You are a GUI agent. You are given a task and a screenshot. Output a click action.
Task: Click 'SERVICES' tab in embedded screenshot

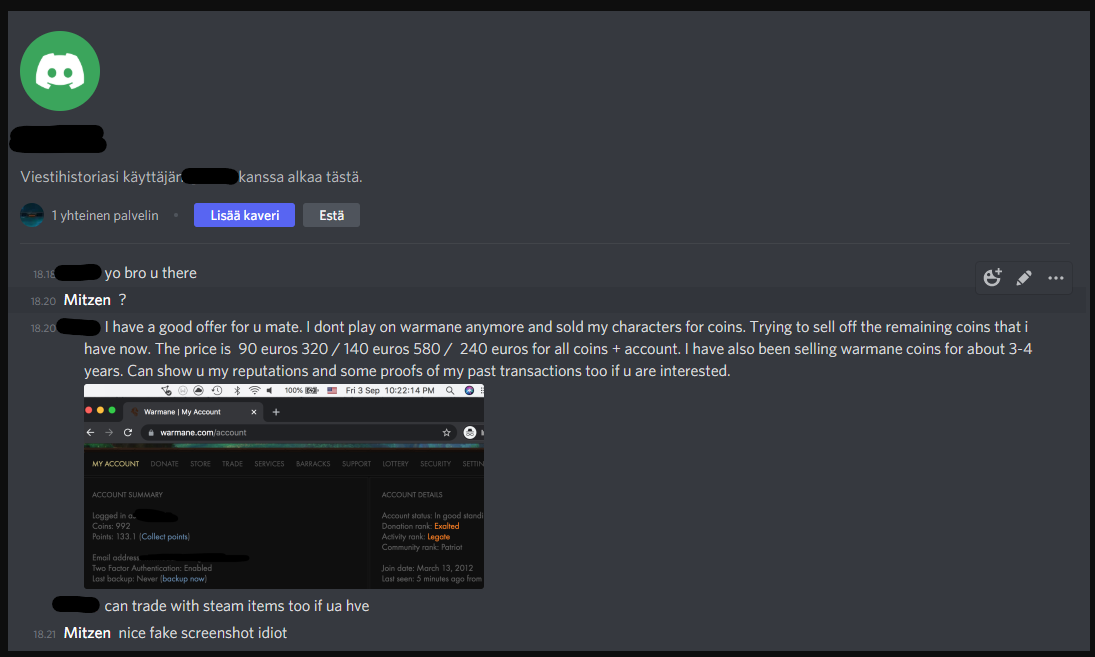[269, 464]
